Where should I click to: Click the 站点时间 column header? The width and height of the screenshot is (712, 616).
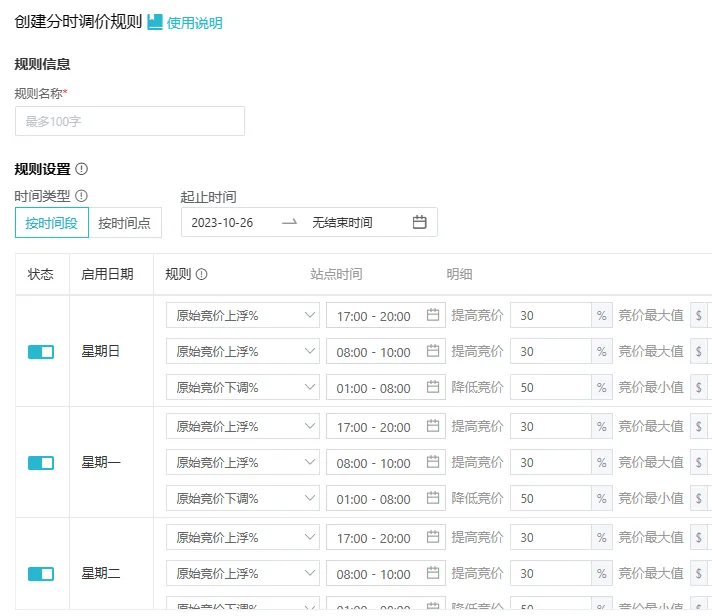pyautogui.click(x=336, y=274)
